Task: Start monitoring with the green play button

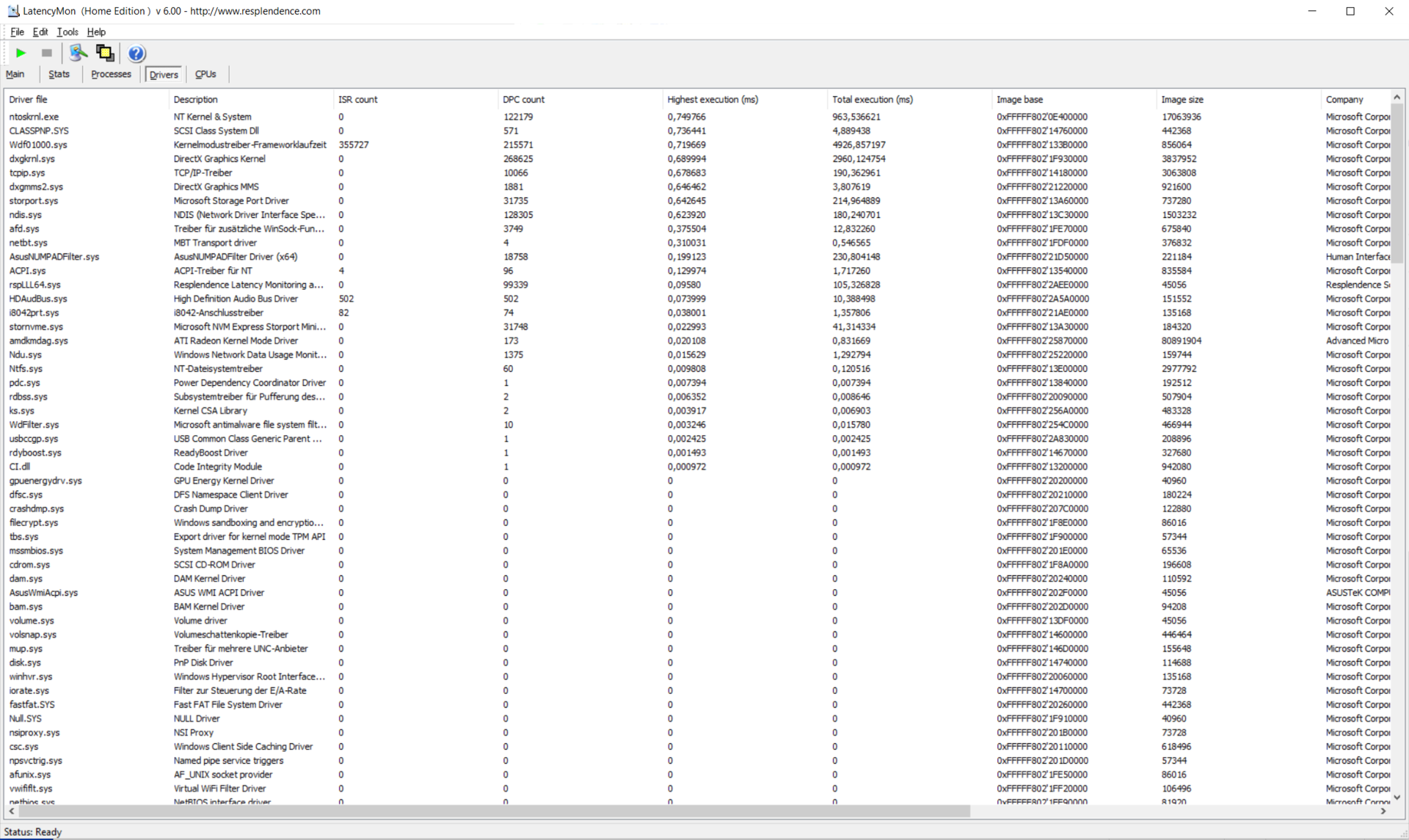Action: [21, 53]
